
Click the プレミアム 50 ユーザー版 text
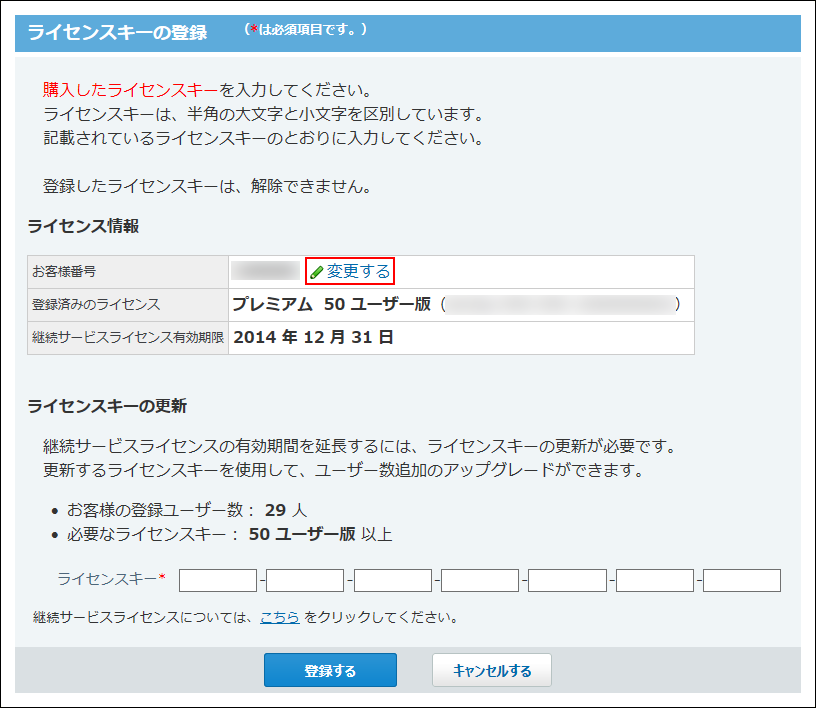pyautogui.click(x=332, y=304)
